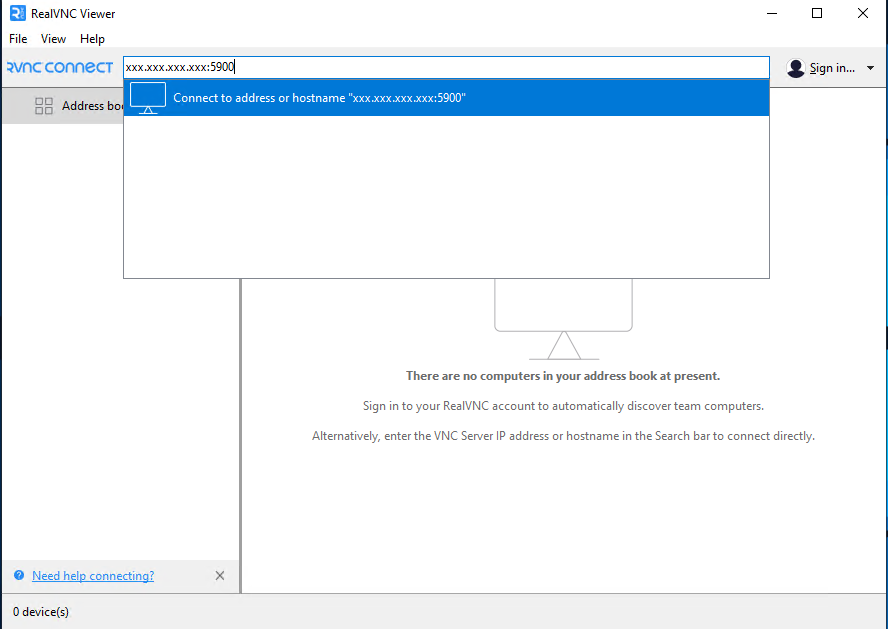Image resolution: width=888 pixels, height=629 pixels.
Task: Choose the Connect to address or hostname suggestion
Action: tap(320, 98)
